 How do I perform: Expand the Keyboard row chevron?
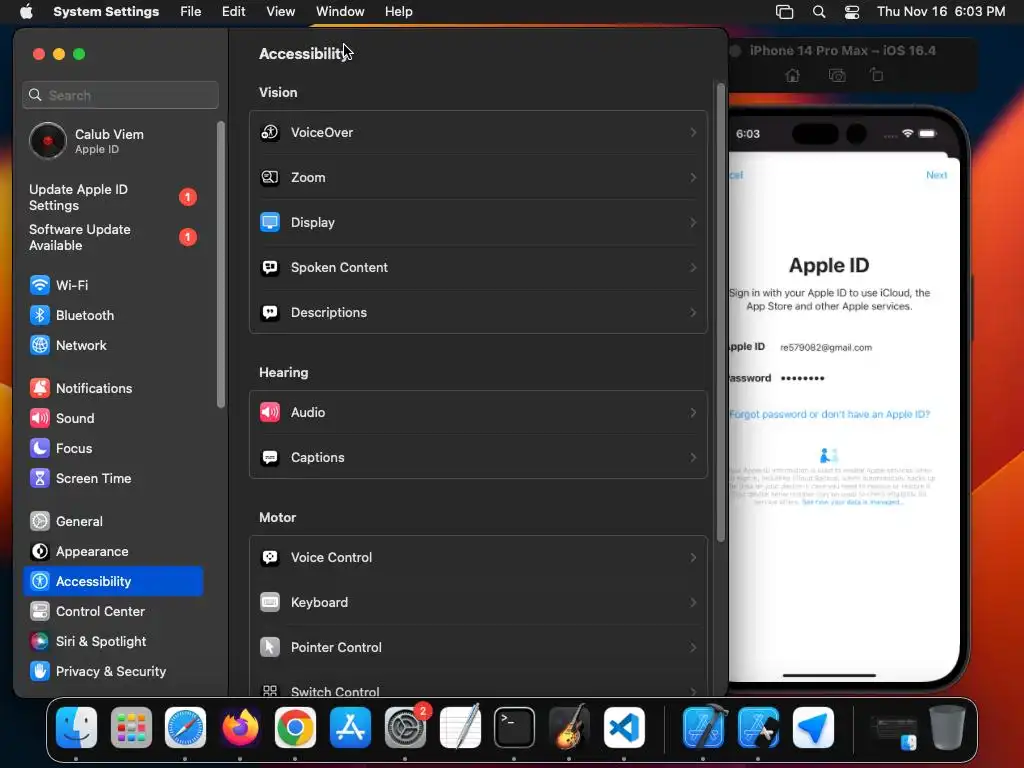(x=693, y=603)
